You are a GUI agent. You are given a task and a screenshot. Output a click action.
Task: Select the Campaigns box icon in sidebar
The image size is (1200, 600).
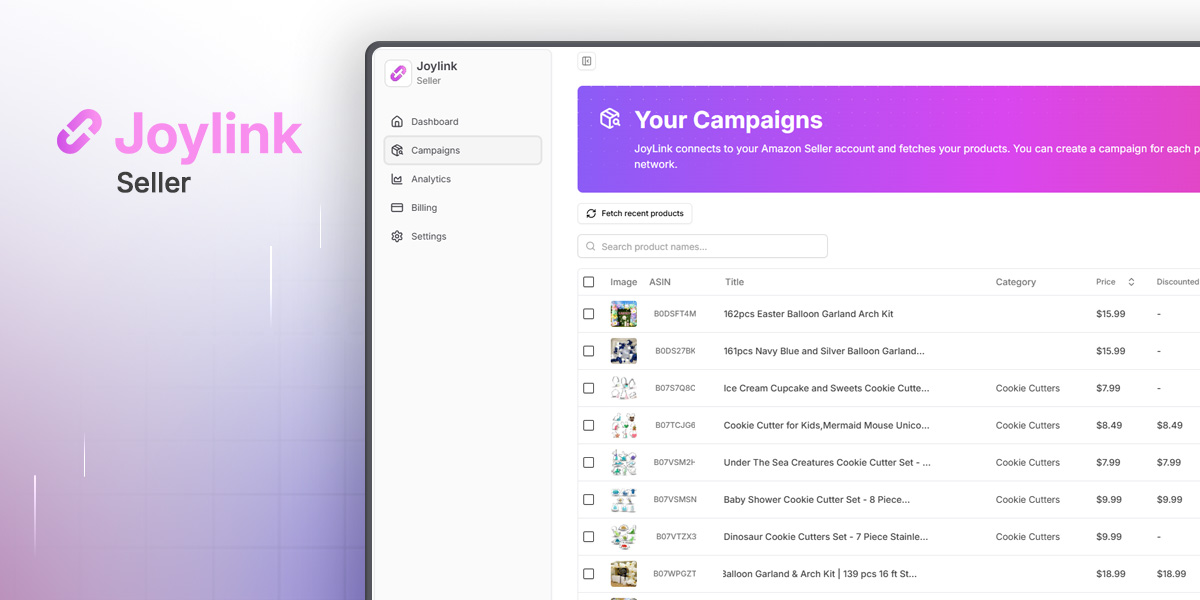pos(398,149)
